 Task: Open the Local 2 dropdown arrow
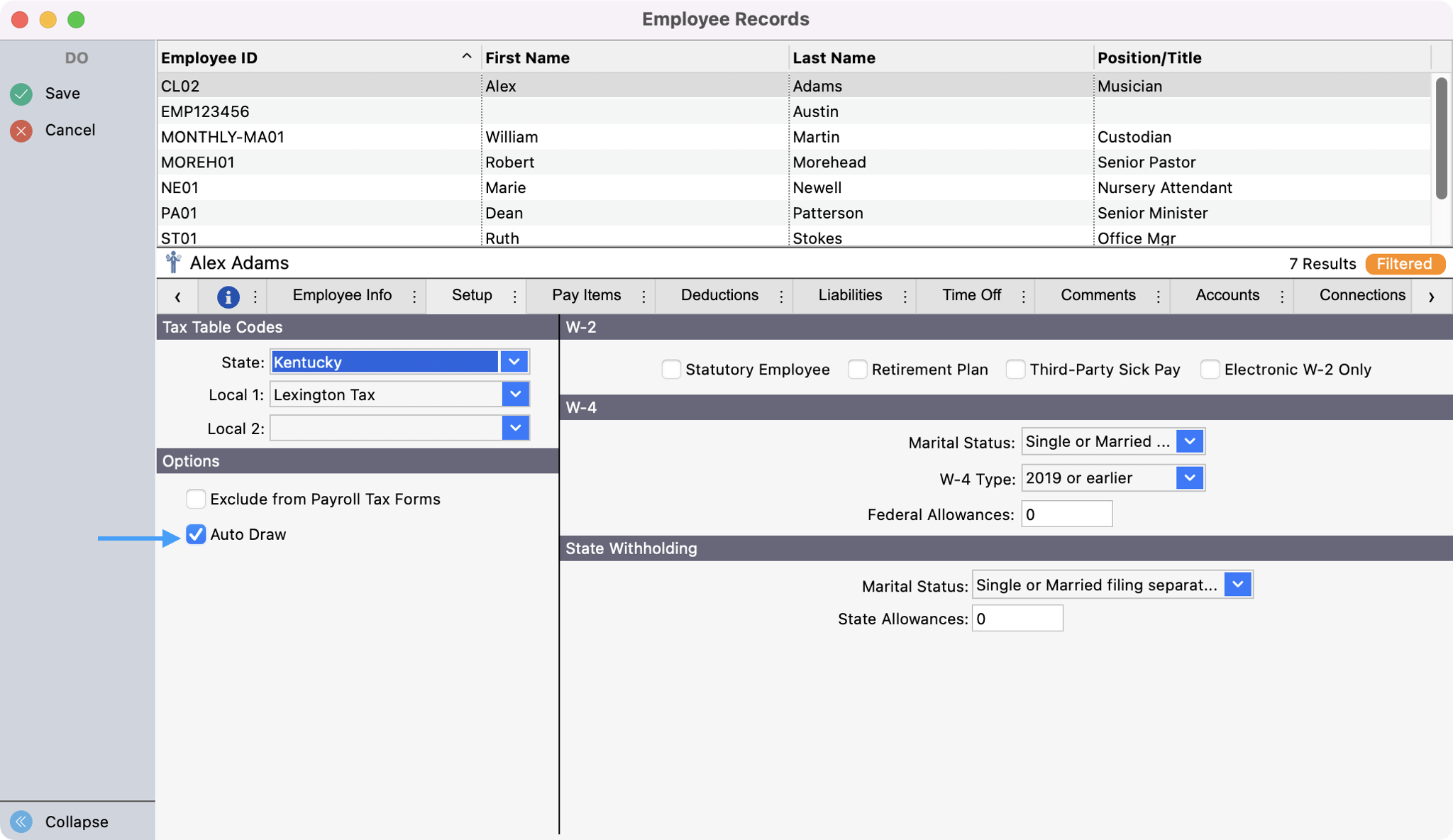pyautogui.click(x=516, y=428)
